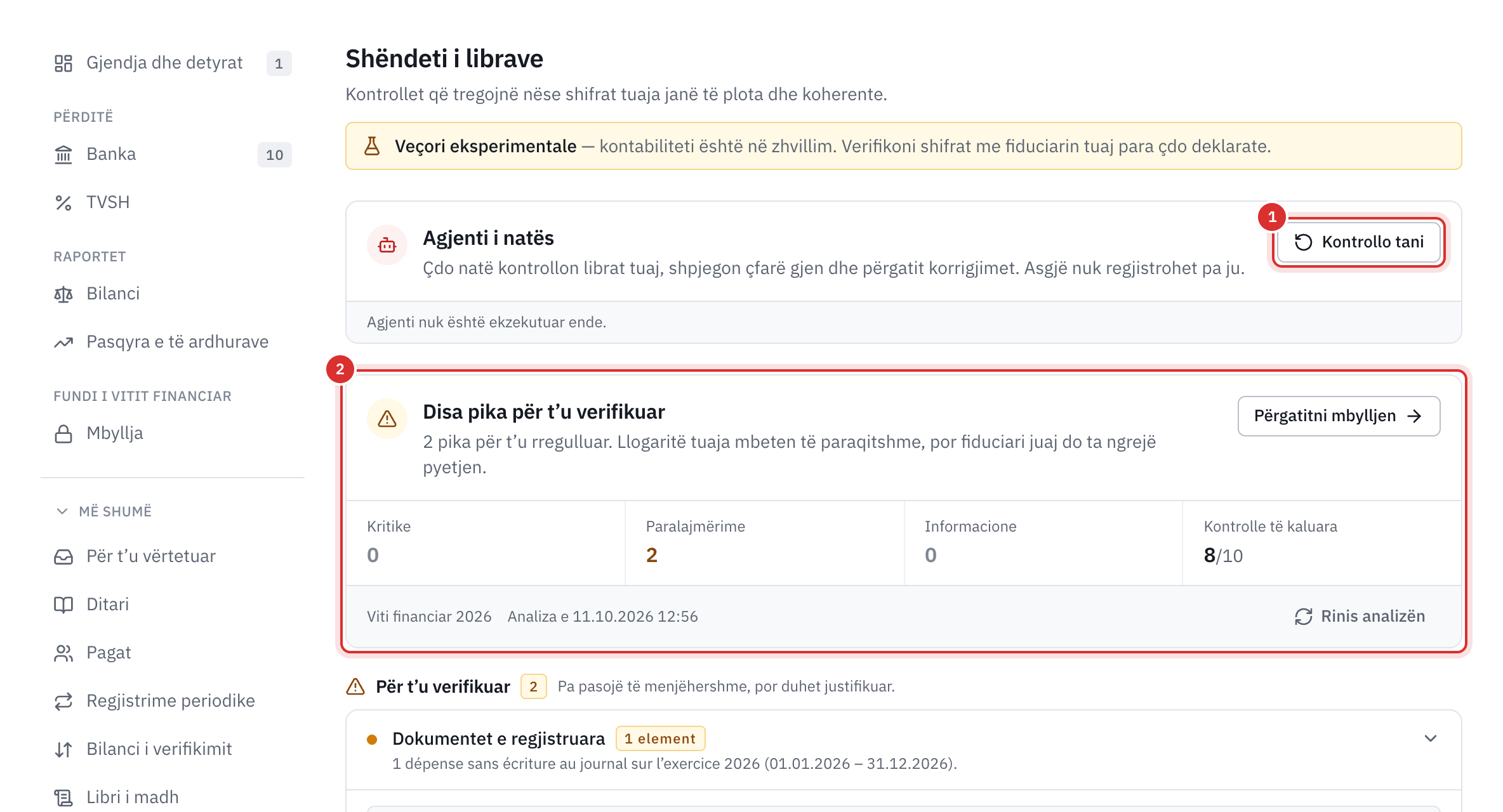Screen dimensions: 1503x812
Task: Click the Informacione count 0
Action: click(x=930, y=555)
